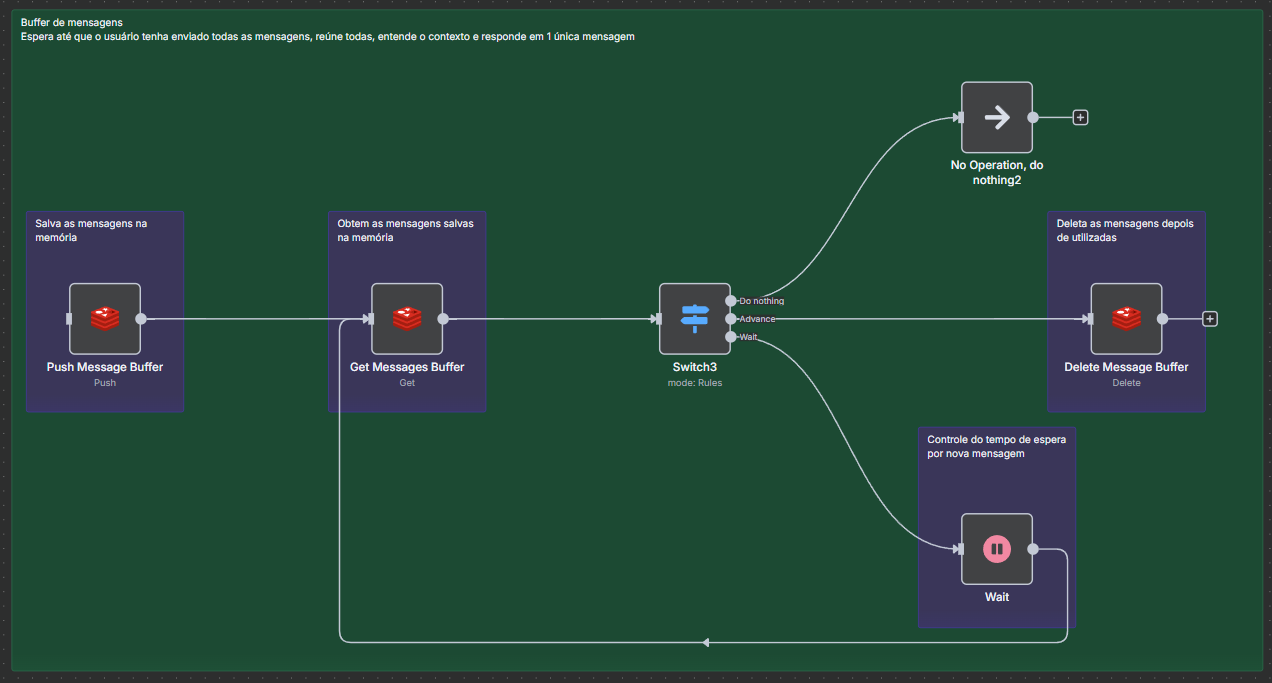
Task: Select the Wait output connector of Switch3
Action: click(x=731, y=336)
